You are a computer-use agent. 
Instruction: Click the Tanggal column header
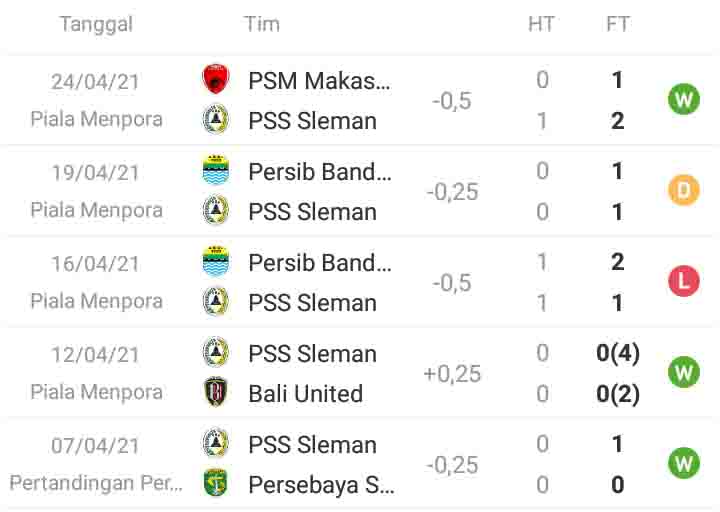click(x=96, y=24)
